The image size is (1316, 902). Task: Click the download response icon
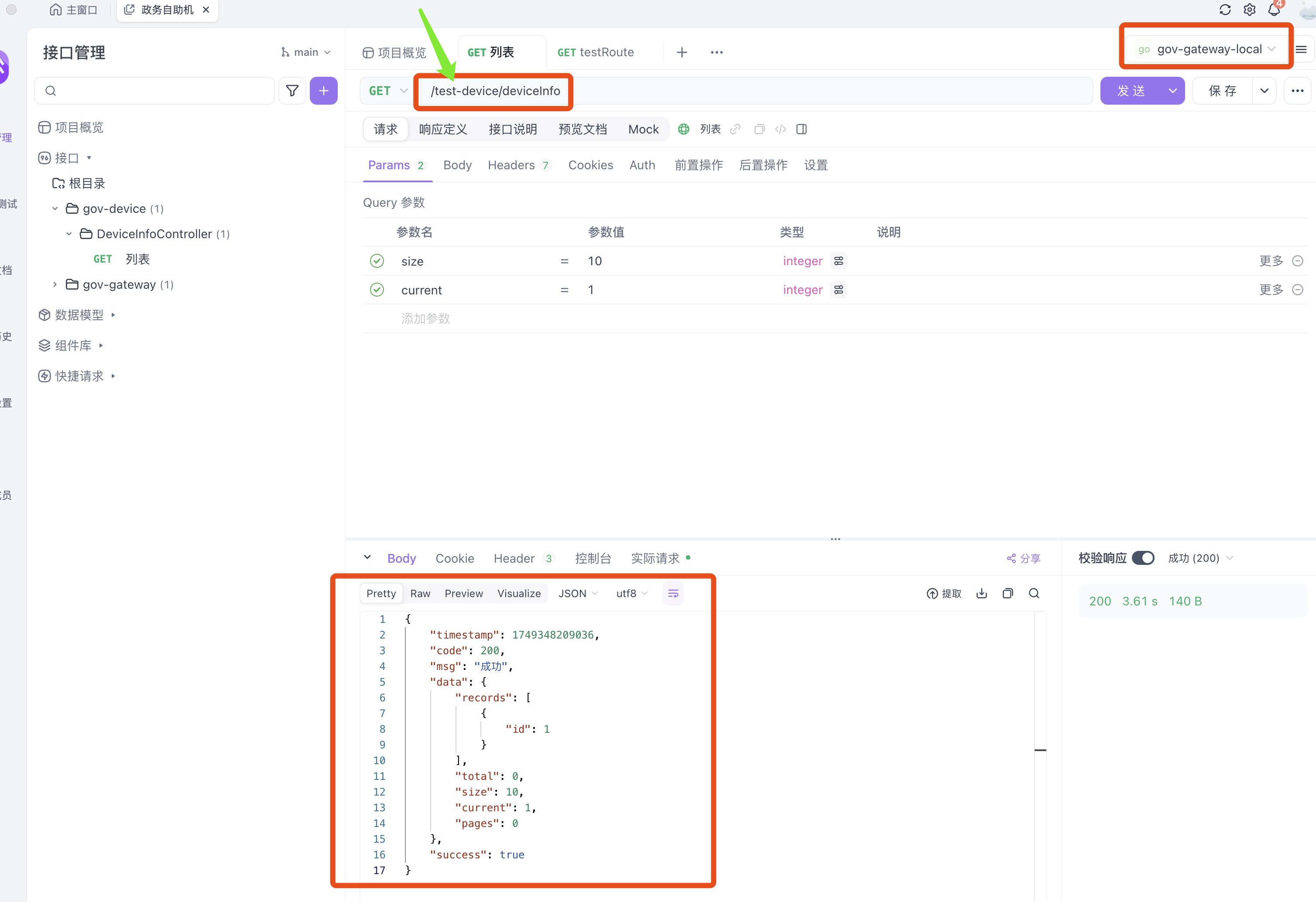[982, 593]
